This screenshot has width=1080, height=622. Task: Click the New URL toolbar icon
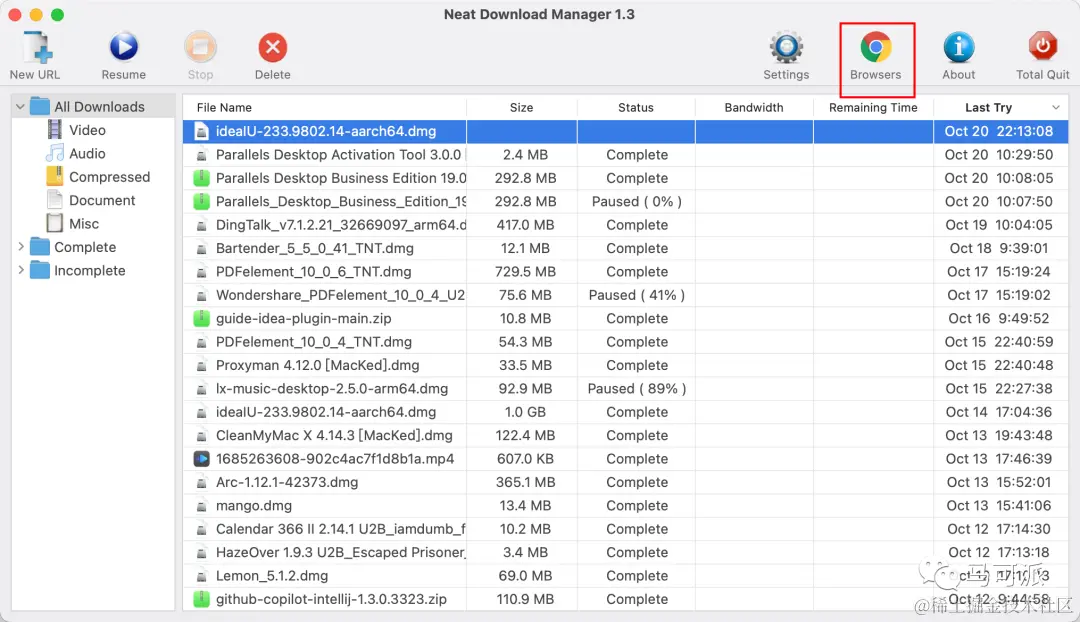tap(35, 48)
